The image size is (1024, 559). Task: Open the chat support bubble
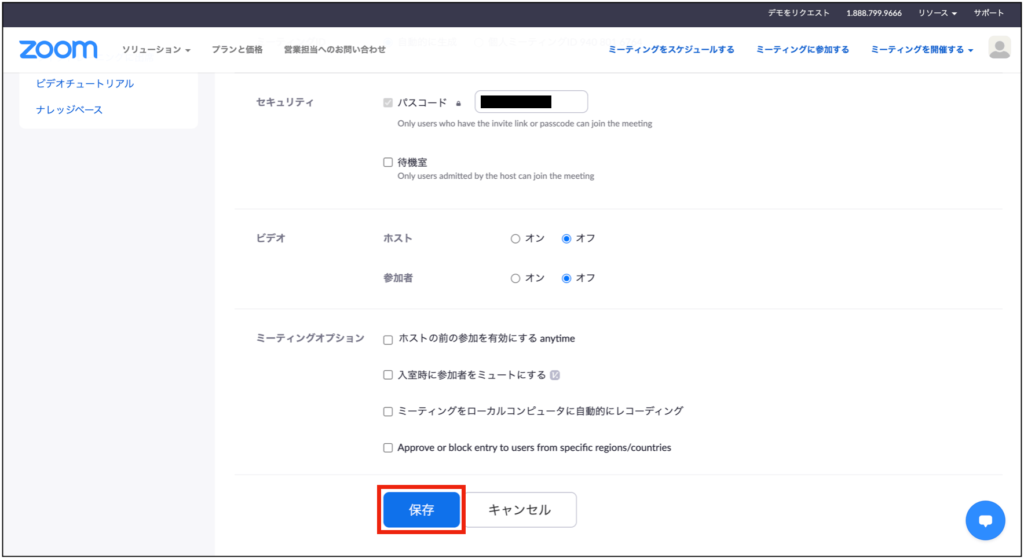pyautogui.click(x=984, y=520)
